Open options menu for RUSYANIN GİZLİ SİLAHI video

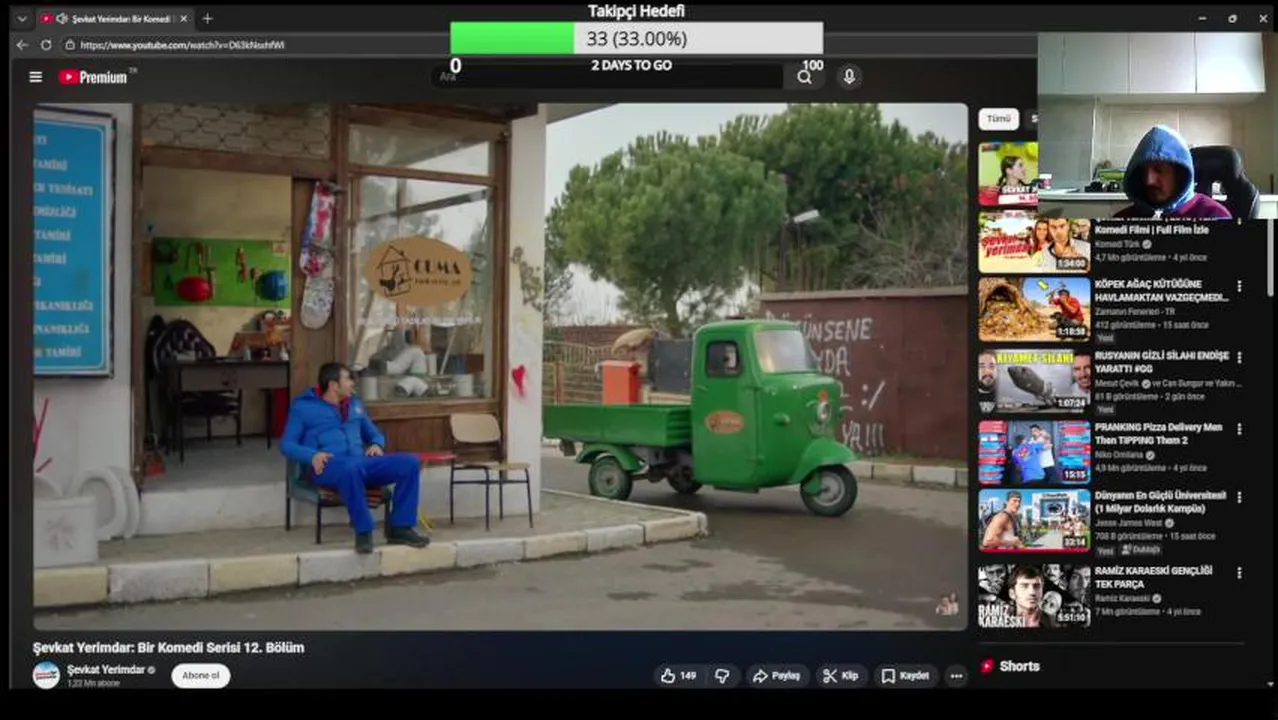point(1239,357)
